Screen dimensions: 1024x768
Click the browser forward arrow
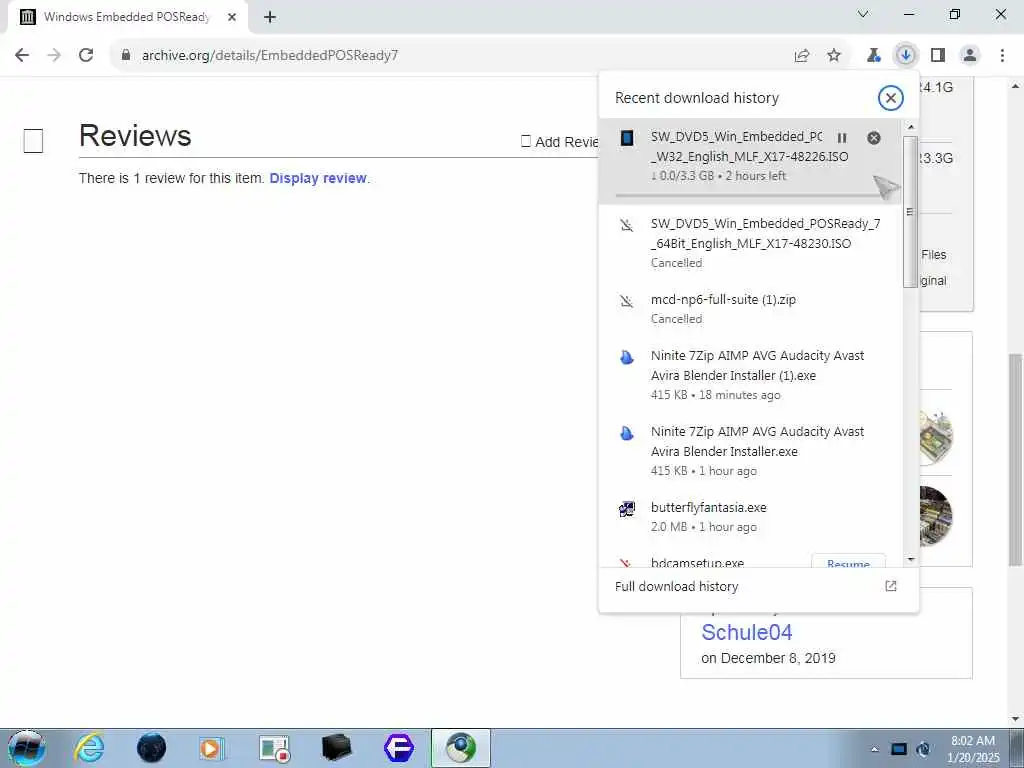point(54,55)
